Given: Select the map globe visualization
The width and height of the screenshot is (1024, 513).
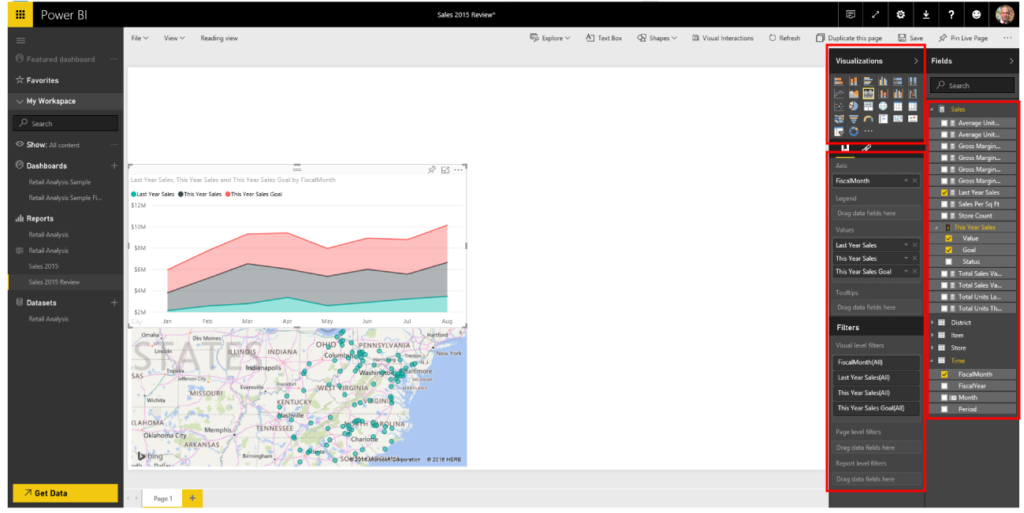Looking at the screenshot, I should (x=883, y=106).
